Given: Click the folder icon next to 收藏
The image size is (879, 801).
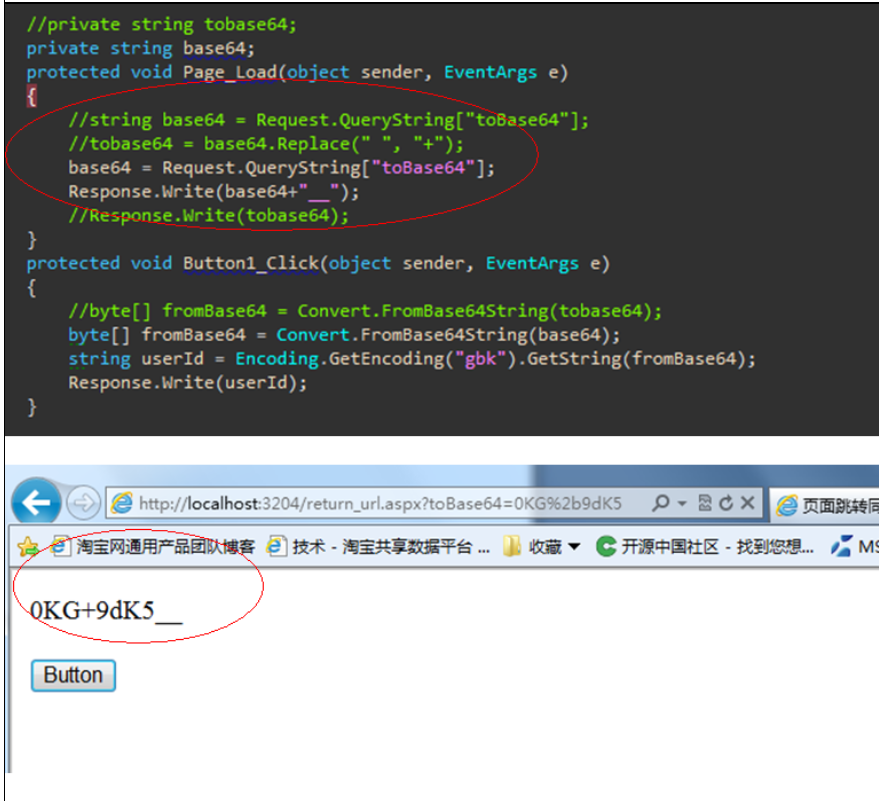Looking at the screenshot, I should tap(512, 547).
